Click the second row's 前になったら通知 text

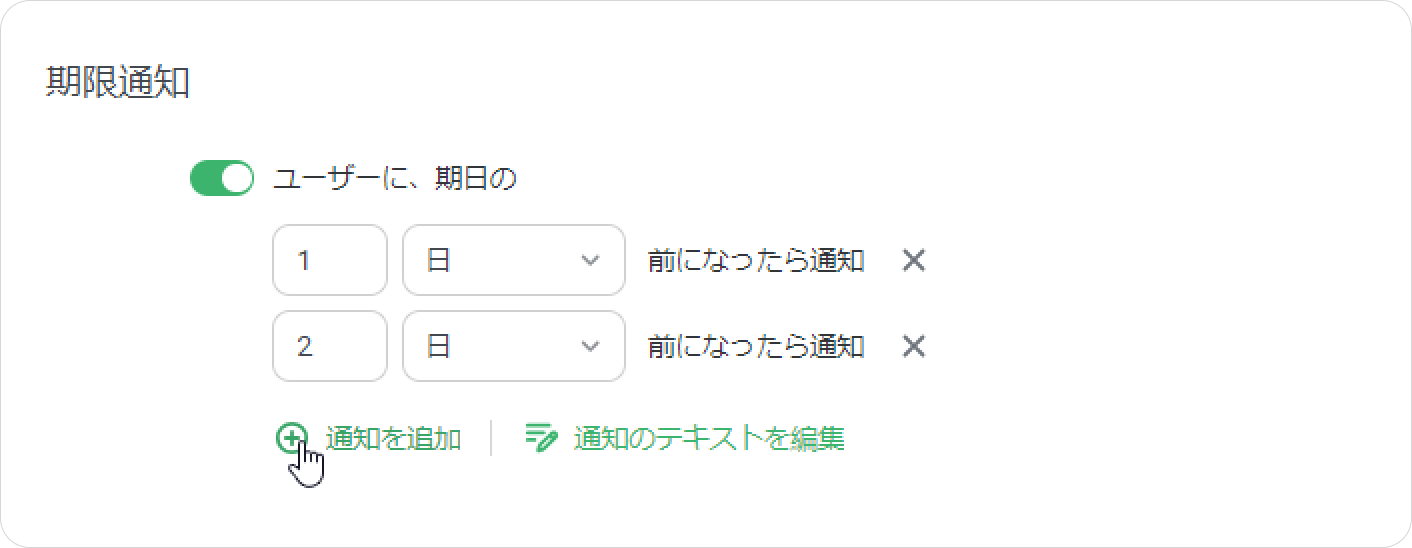pyautogui.click(x=756, y=347)
